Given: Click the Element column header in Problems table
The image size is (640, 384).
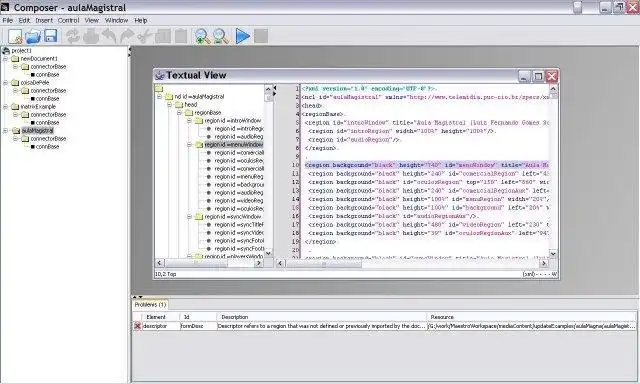Looking at the screenshot, I should [x=160, y=317].
